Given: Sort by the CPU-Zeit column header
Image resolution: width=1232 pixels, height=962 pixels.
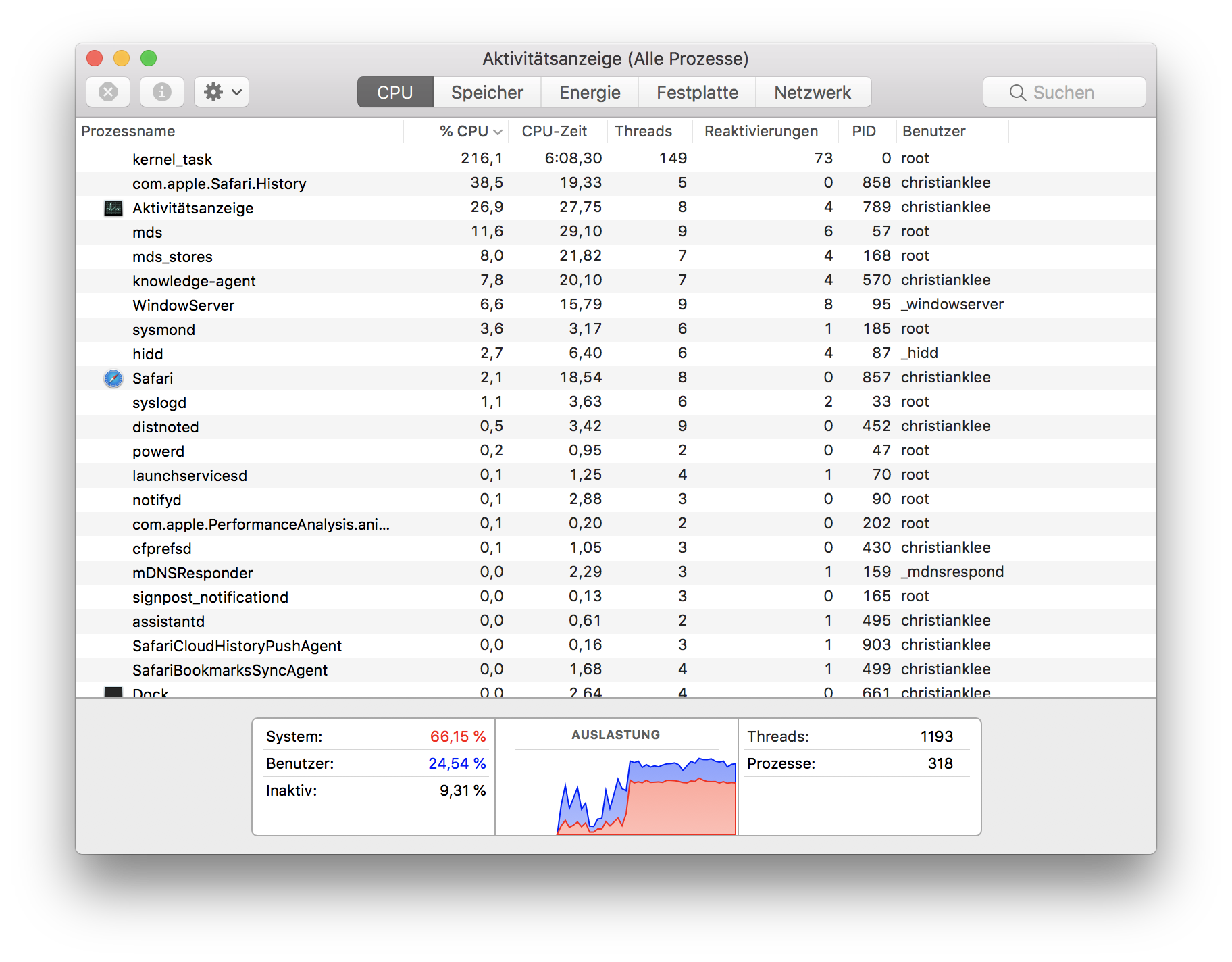Looking at the screenshot, I should 558,131.
